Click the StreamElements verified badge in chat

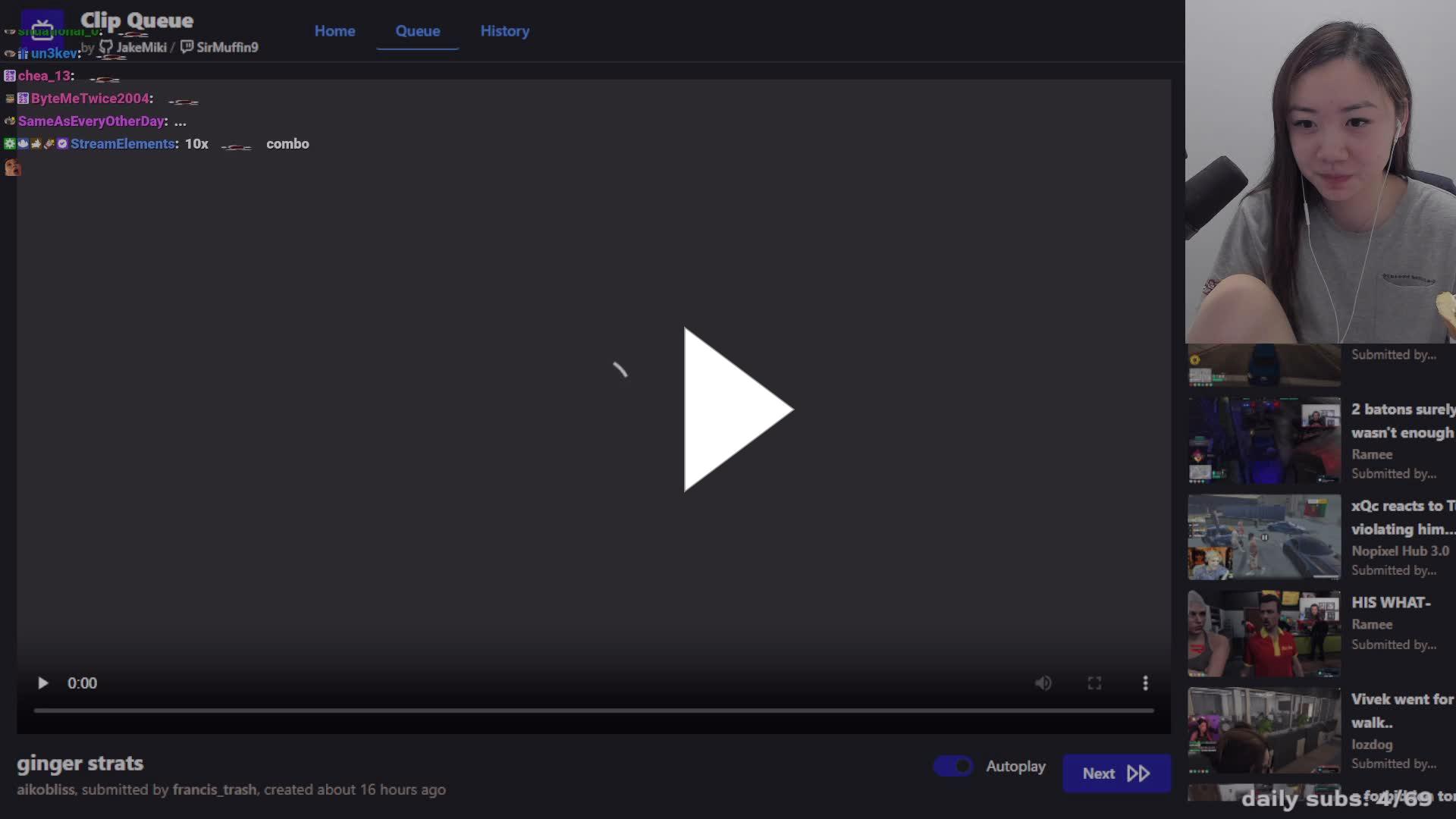pos(63,143)
